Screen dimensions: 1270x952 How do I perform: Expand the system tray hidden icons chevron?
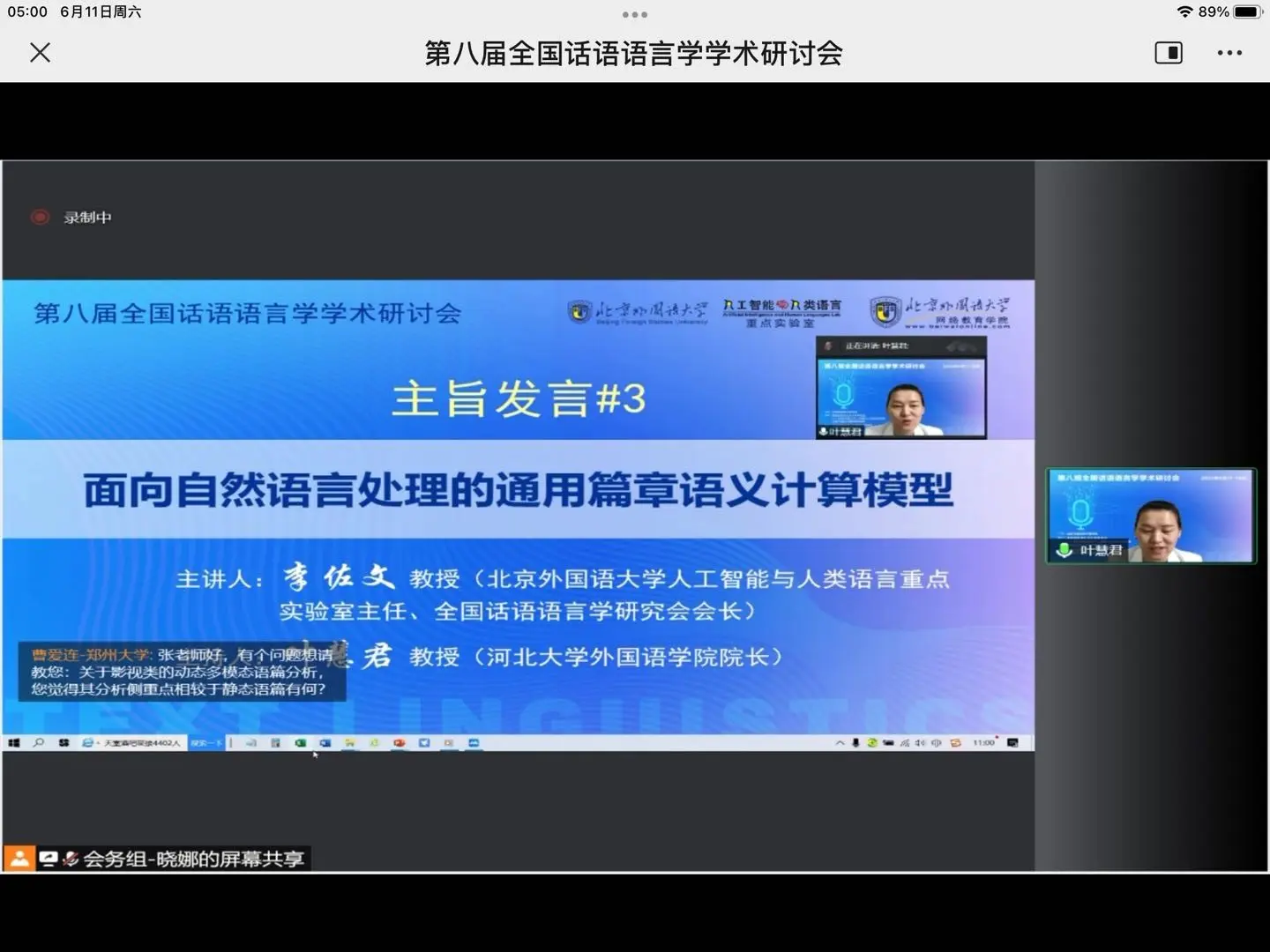click(840, 743)
